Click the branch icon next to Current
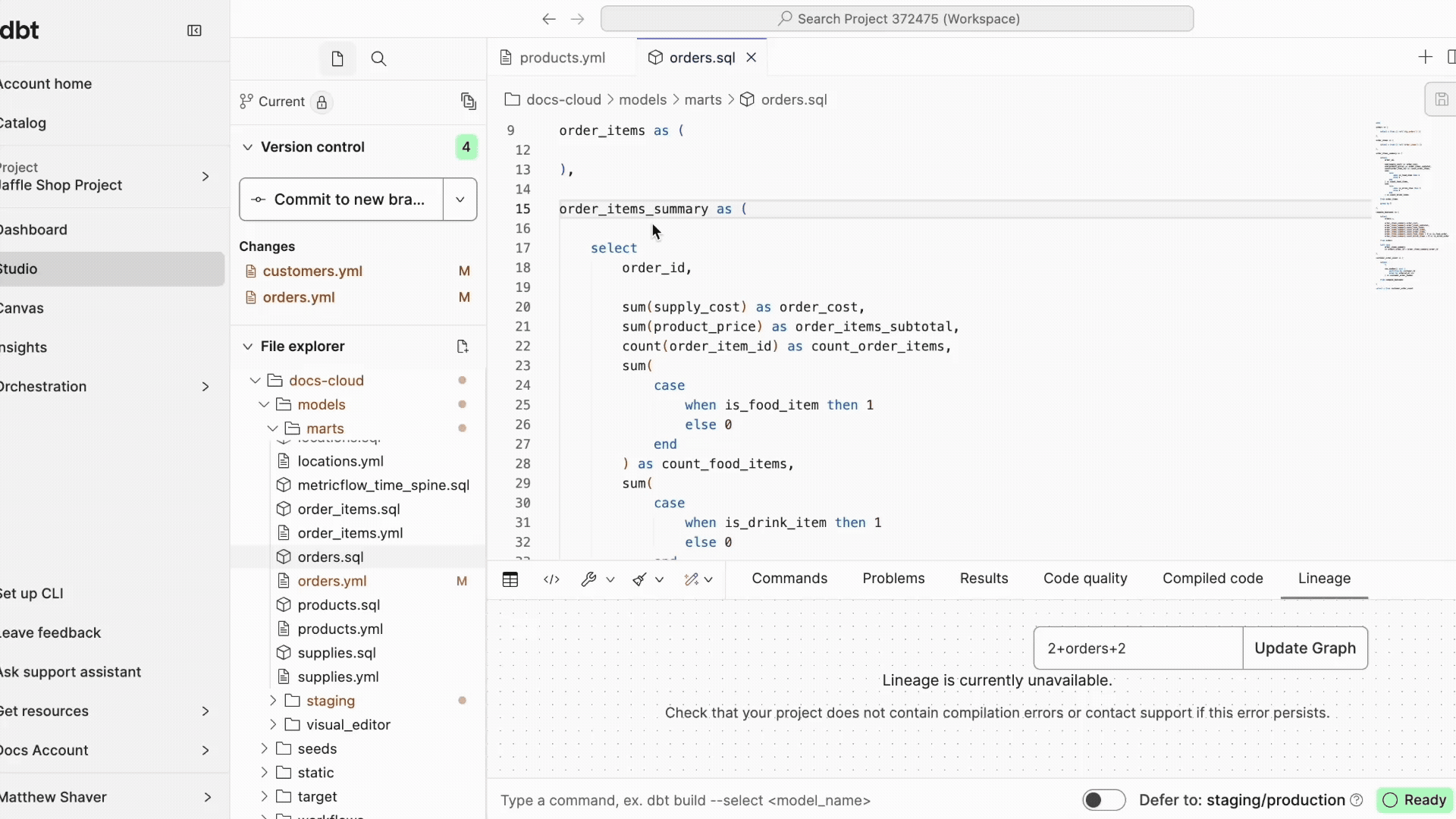 (x=246, y=102)
